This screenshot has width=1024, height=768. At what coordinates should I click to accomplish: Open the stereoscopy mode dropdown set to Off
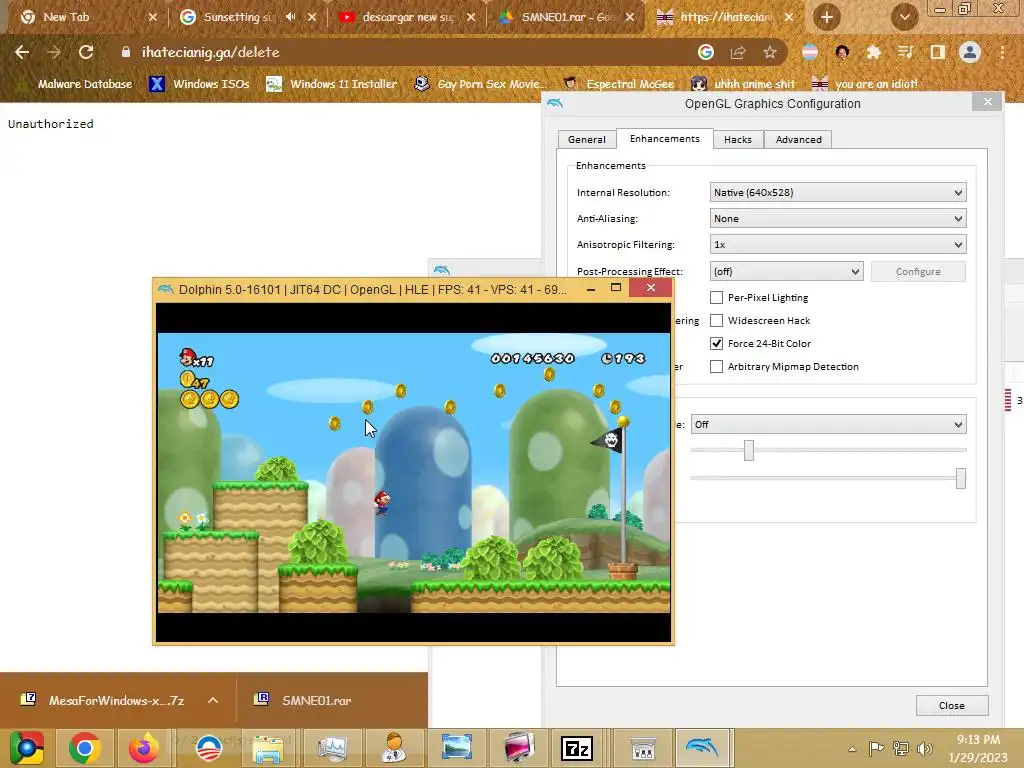828,424
